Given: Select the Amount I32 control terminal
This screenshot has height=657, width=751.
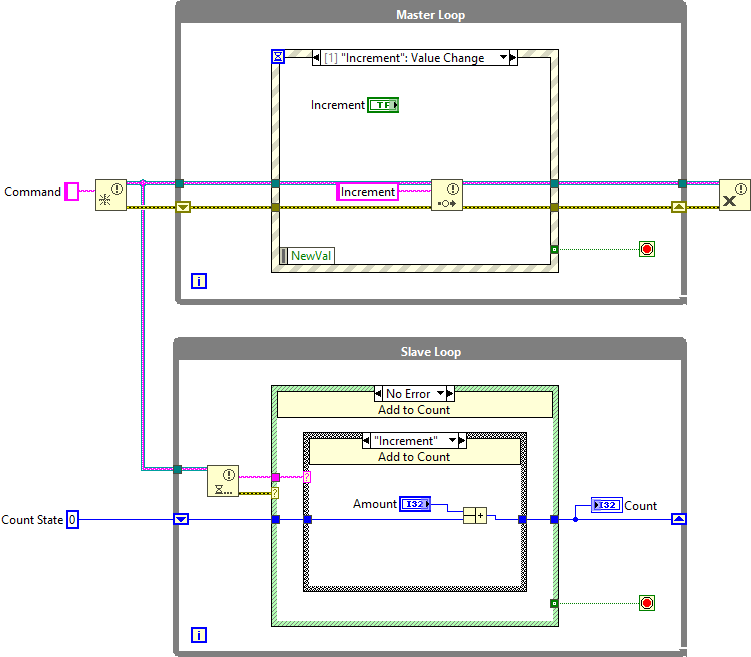Looking at the screenshot, I should (414, 504).
